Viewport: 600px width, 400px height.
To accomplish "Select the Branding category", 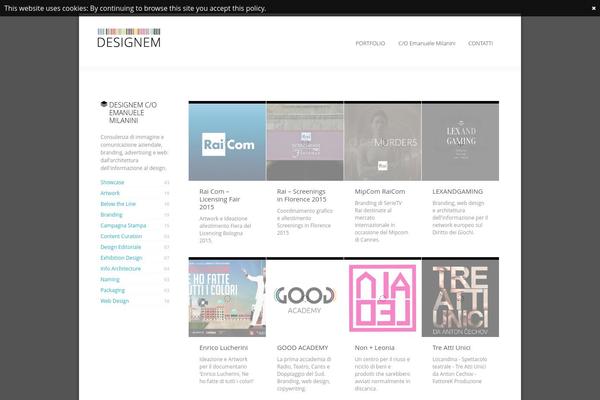I will click(x=111, y=214).
